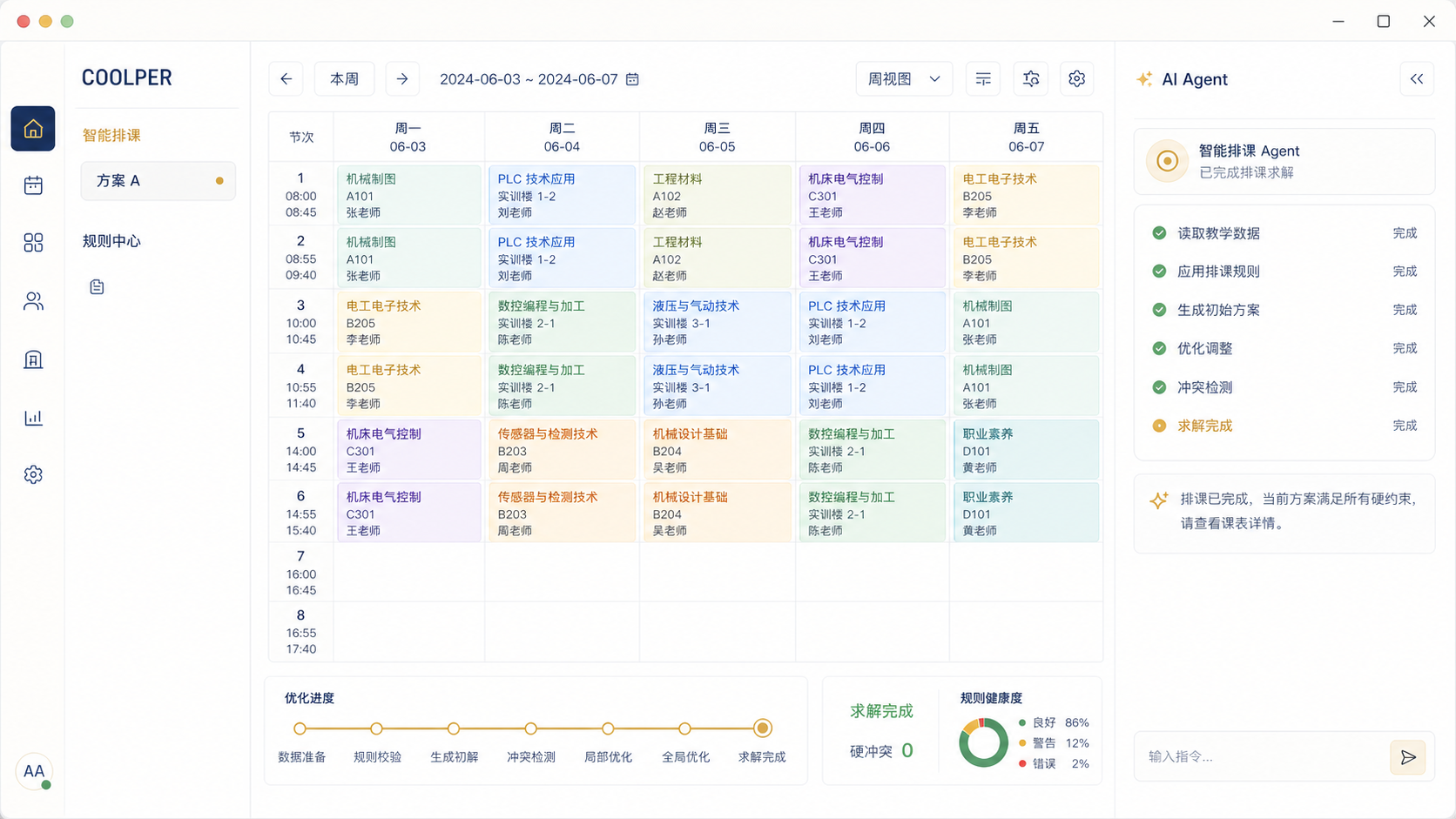
Task: Send the instruction with paper plane button
Action: click(1408, 757)
